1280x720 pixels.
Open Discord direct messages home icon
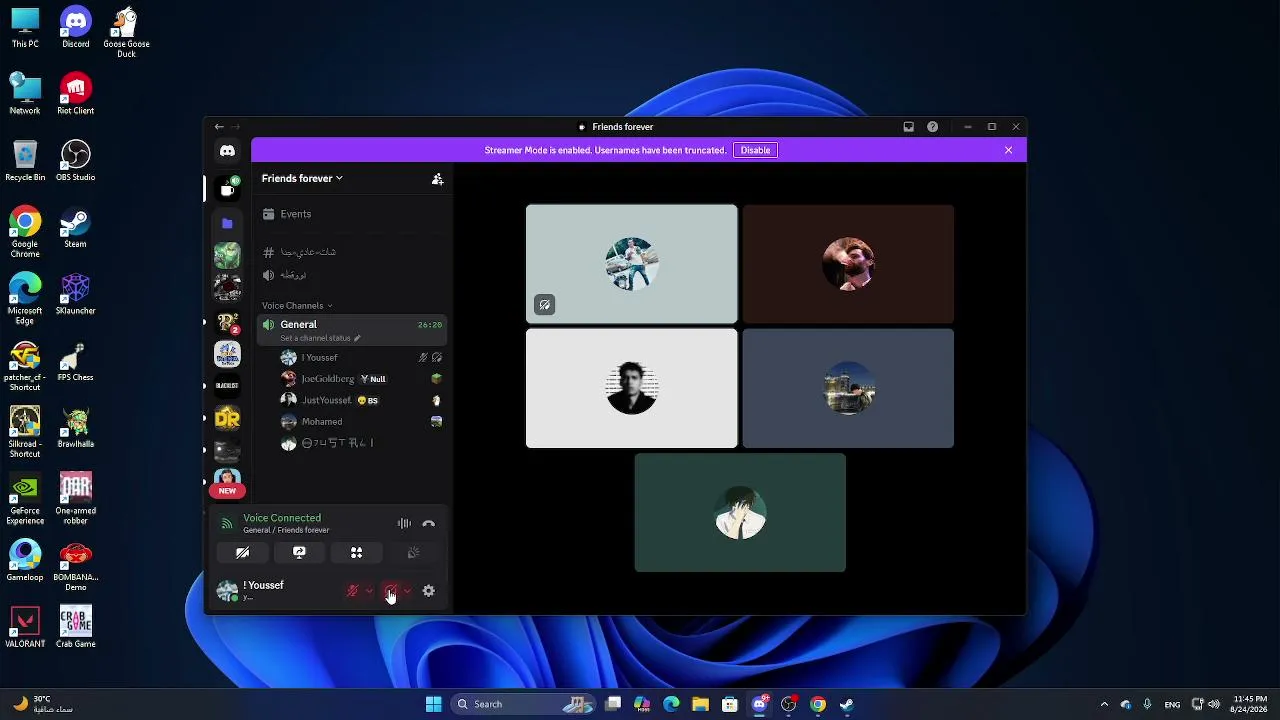click(x=227, y=150)
